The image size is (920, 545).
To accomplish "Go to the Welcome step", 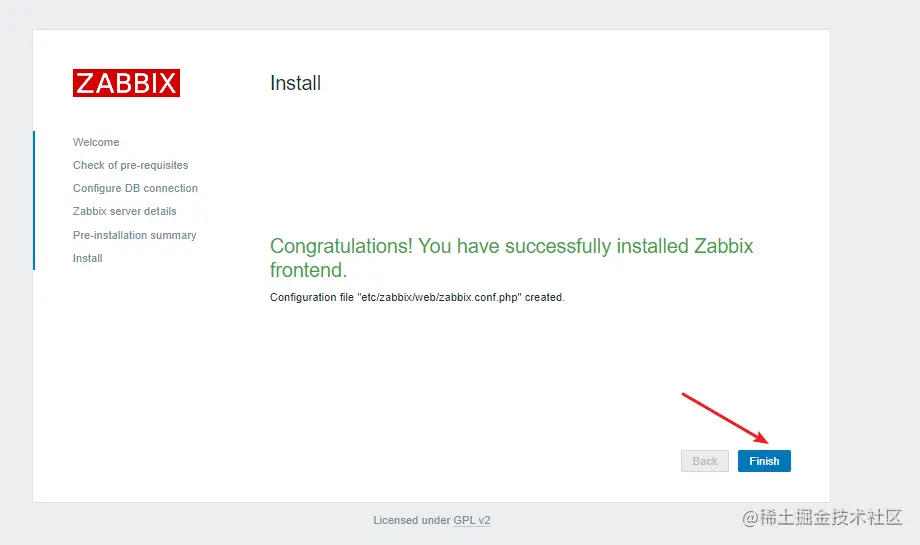I will (96, 142).
